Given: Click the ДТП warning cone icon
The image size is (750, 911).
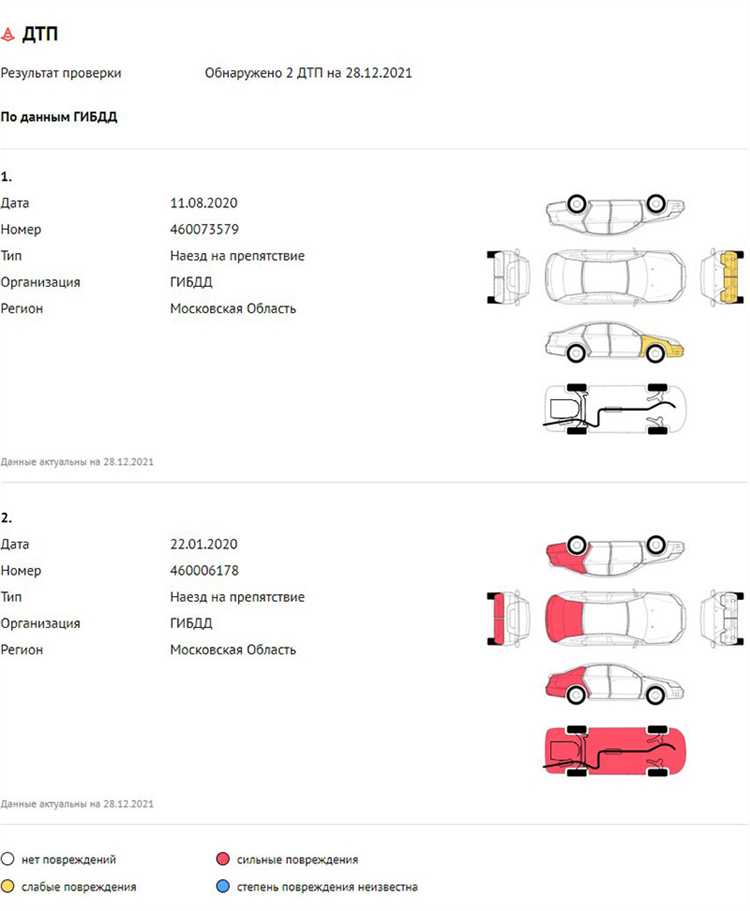Looking at the screenshot, I should click(9, 34).
